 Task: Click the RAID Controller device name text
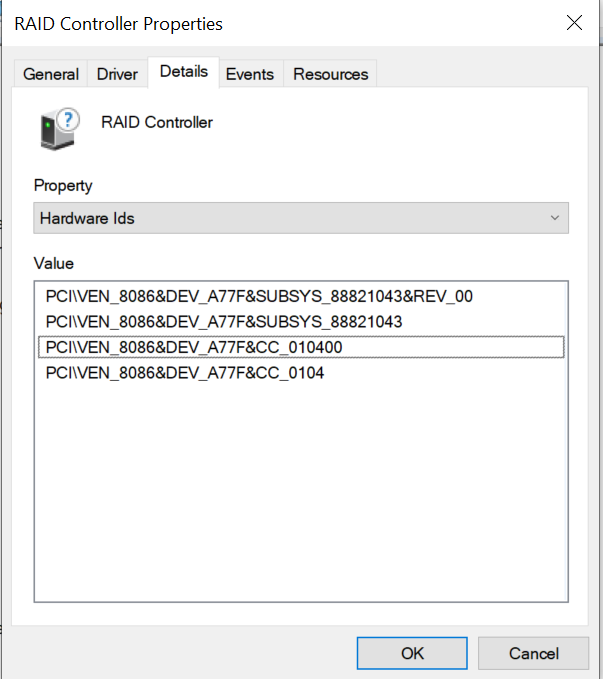(157, 123)
